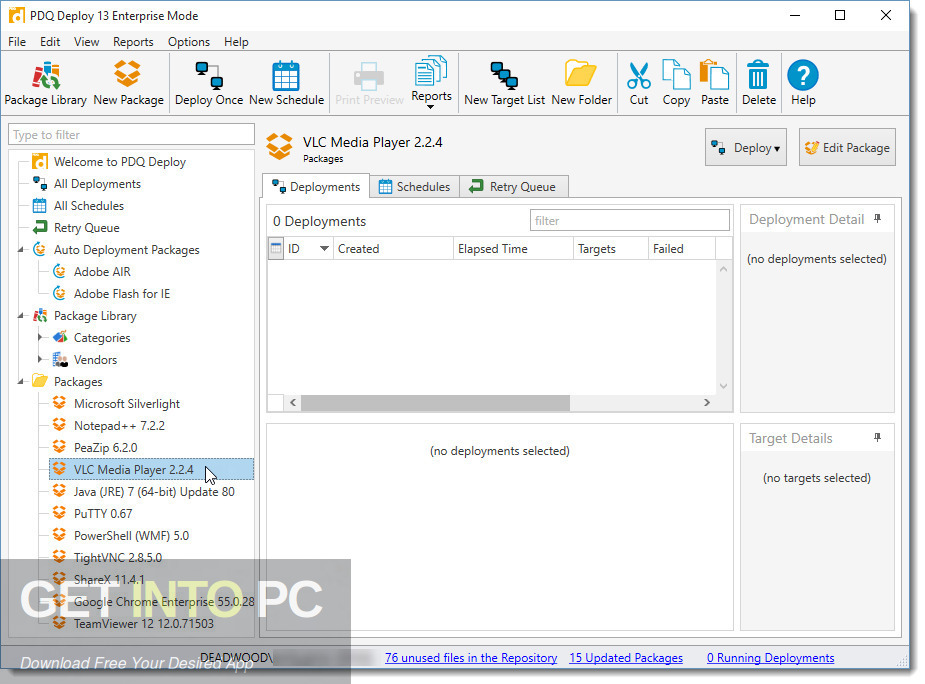Sort by Elapsed Time column header
925x684 pixels.
click(x=513, y=249)
